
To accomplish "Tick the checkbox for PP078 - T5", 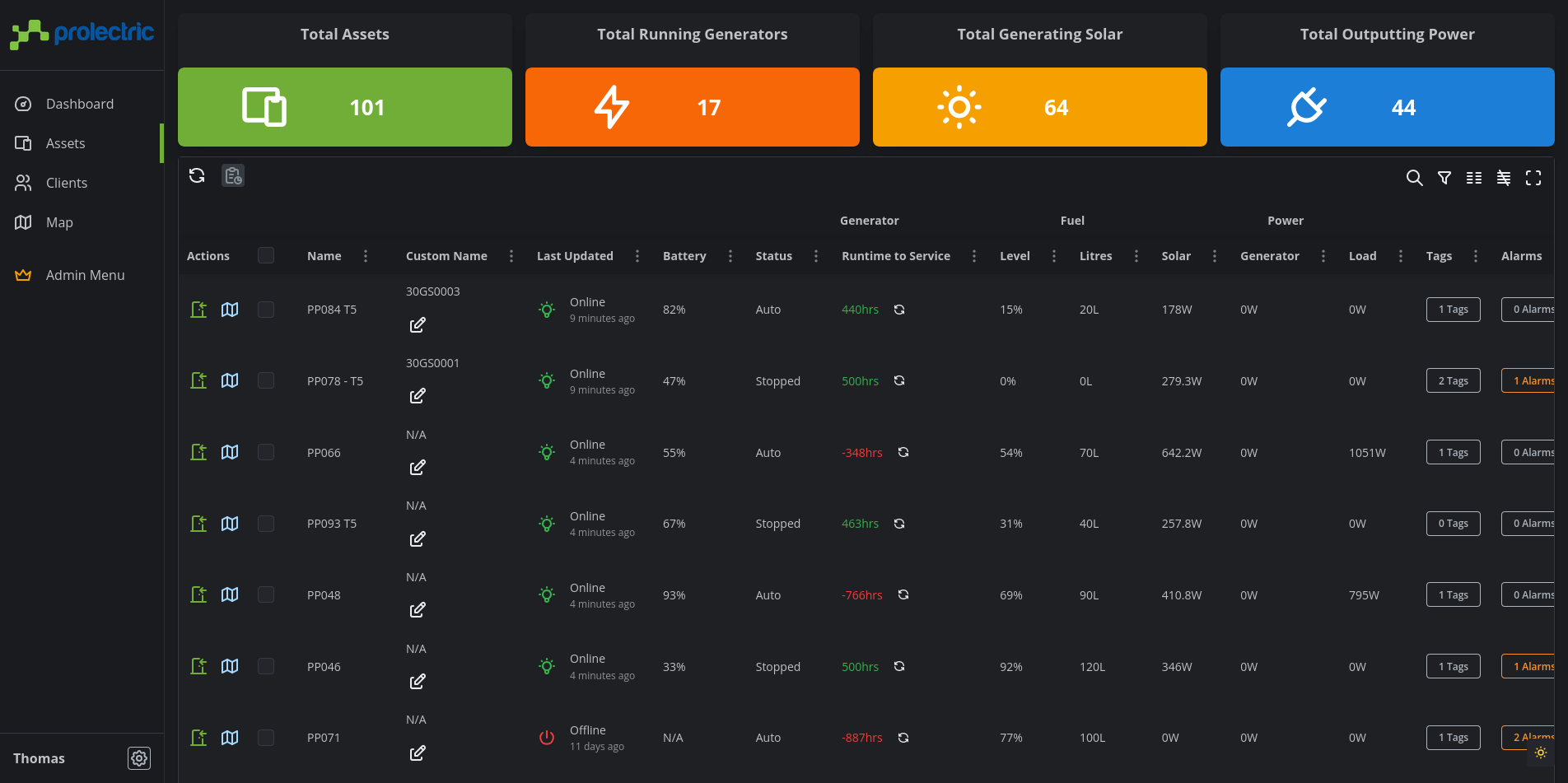I will coord(266,380).
